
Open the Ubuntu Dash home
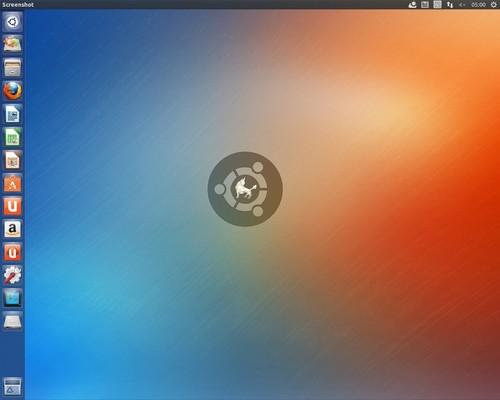pyautogui.click(x=12, y=22)
